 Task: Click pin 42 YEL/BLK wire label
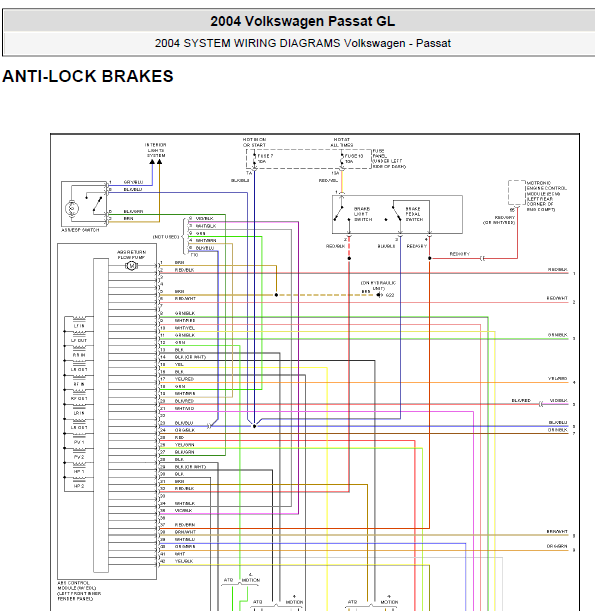(184, 562)
